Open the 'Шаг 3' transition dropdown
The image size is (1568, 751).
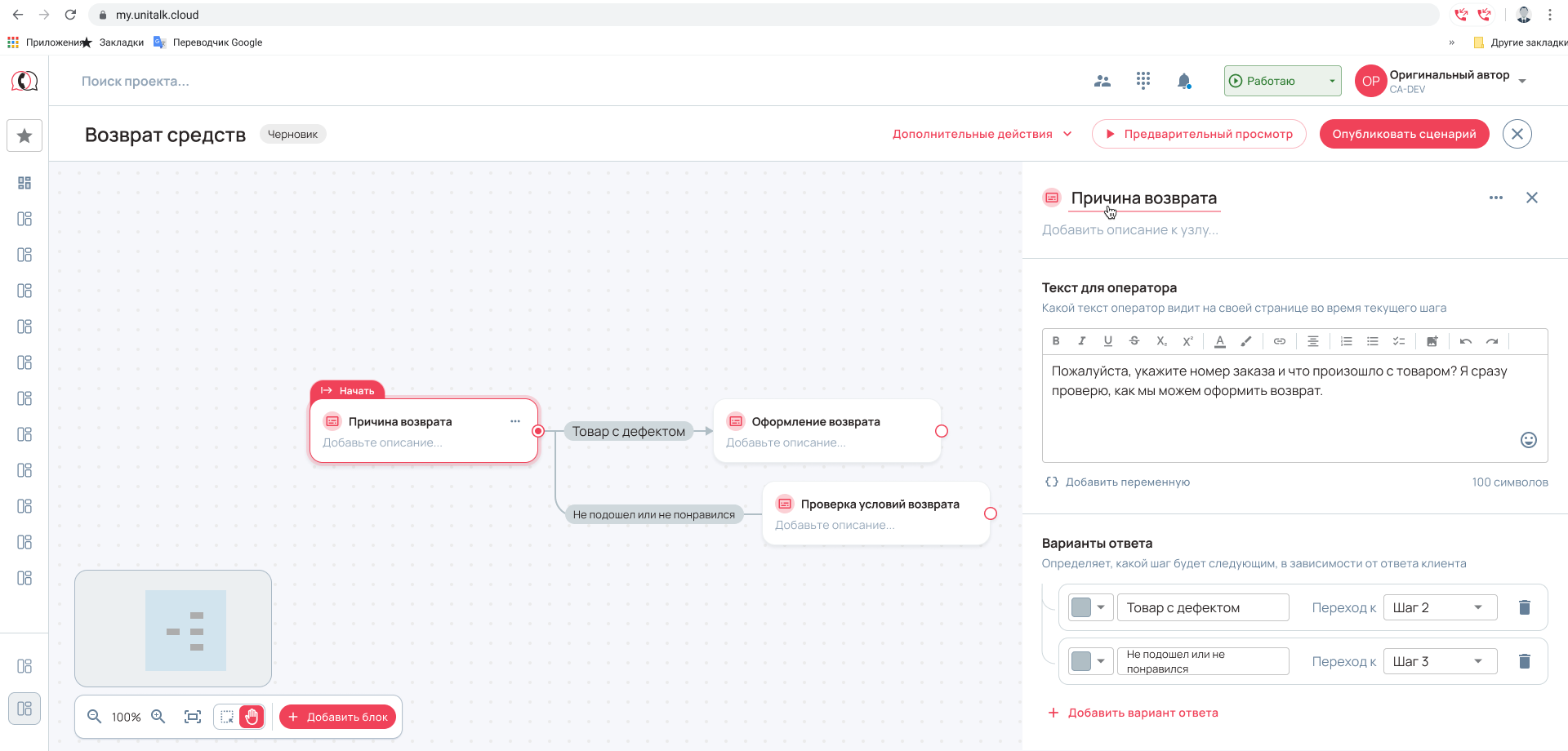(1440, 661)
